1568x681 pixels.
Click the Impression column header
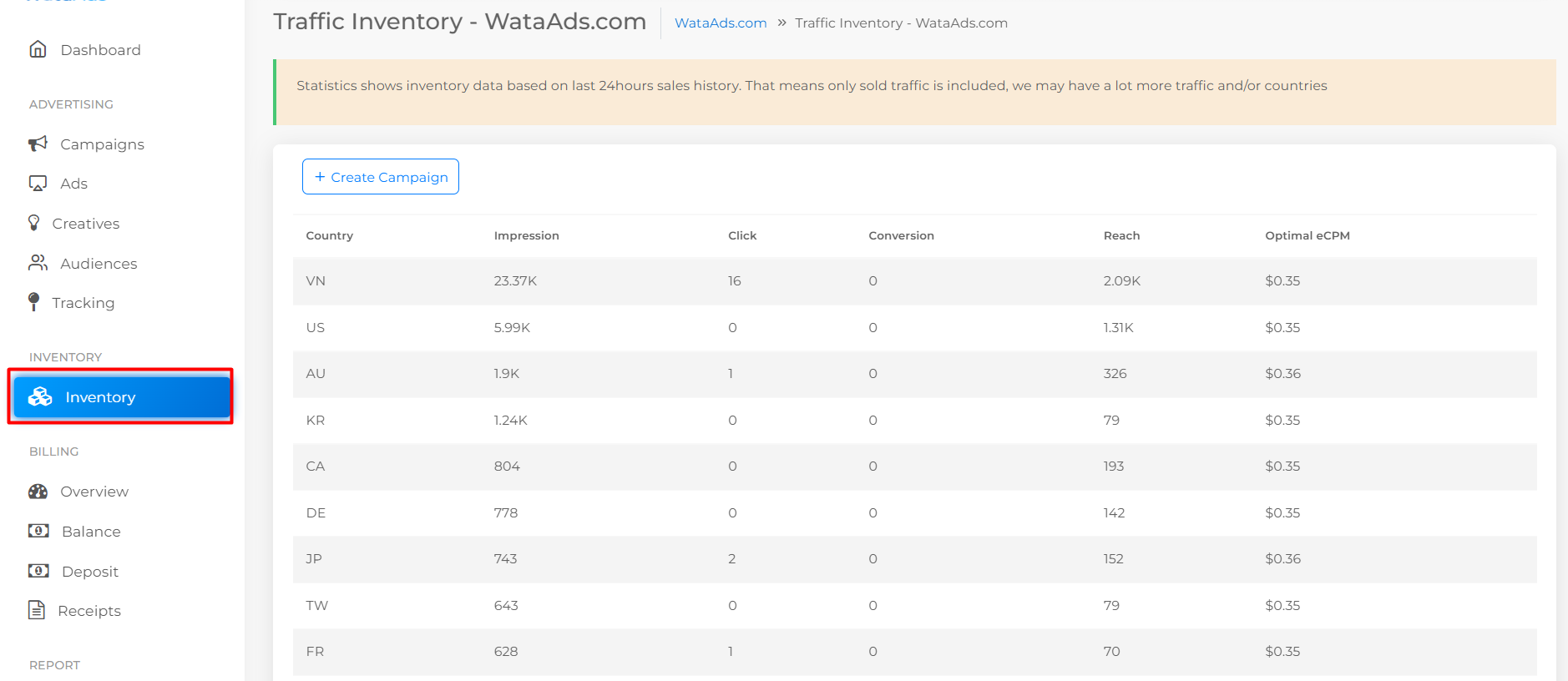pos(527,235)
